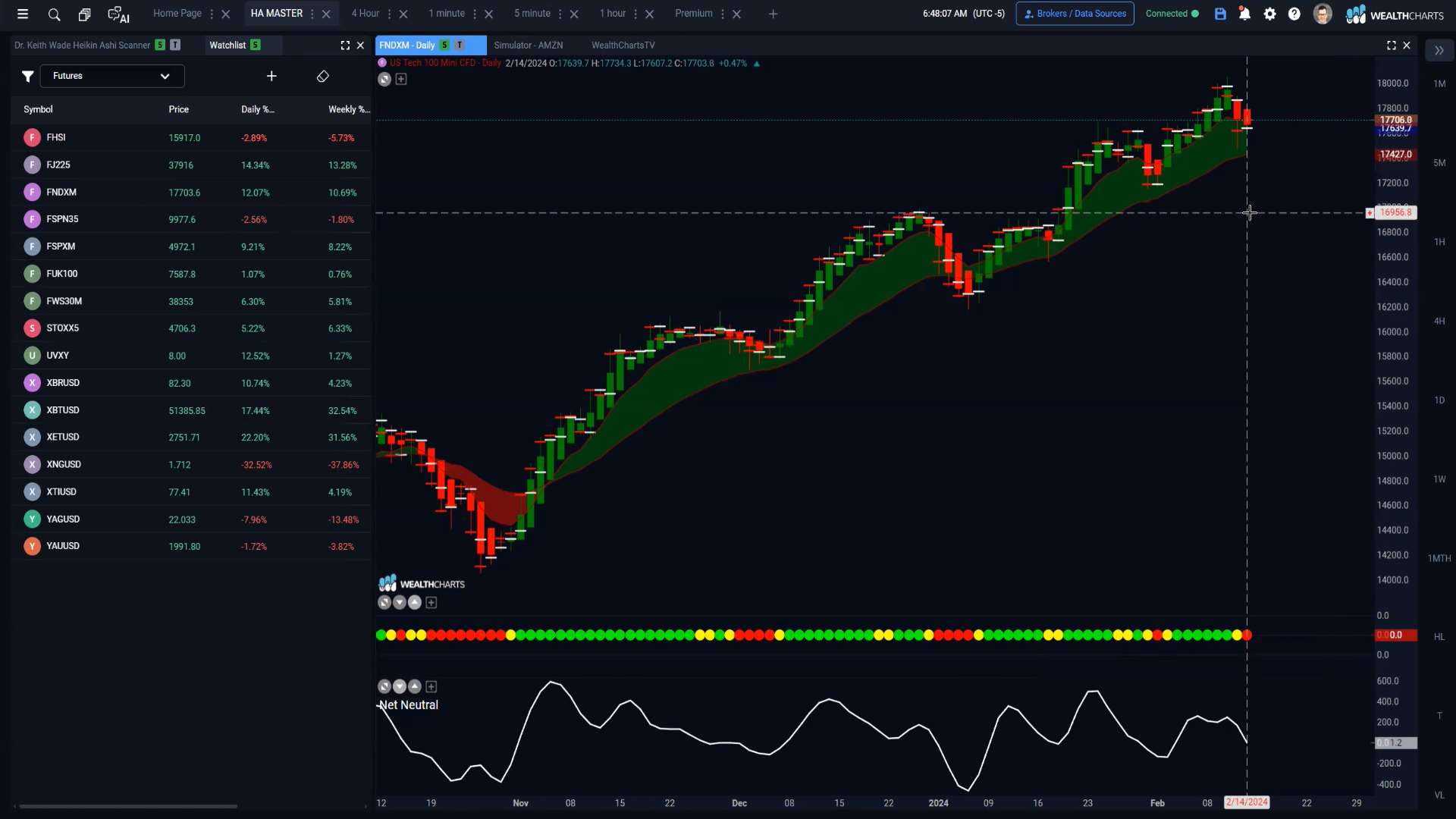
Task: Select the 5M timeframe
Action: (1439, 163)
